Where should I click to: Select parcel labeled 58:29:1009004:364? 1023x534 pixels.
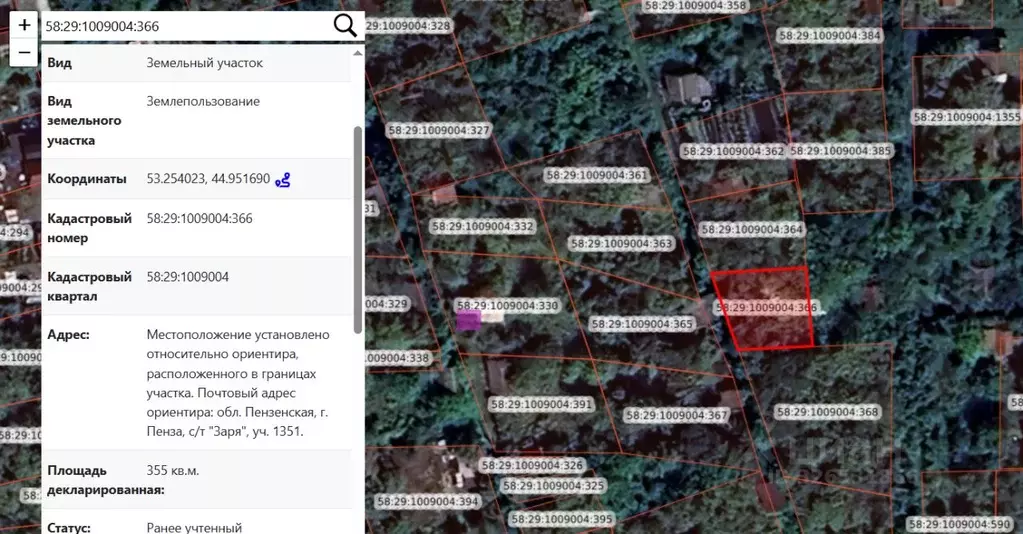[x=751, y=229]
